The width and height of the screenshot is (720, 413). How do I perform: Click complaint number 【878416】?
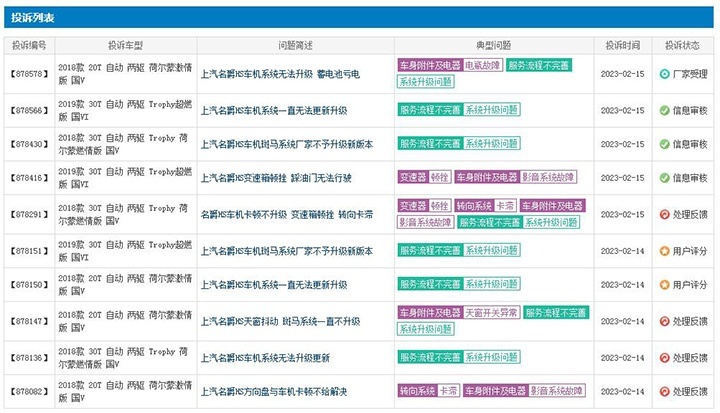tap(29, 178)
